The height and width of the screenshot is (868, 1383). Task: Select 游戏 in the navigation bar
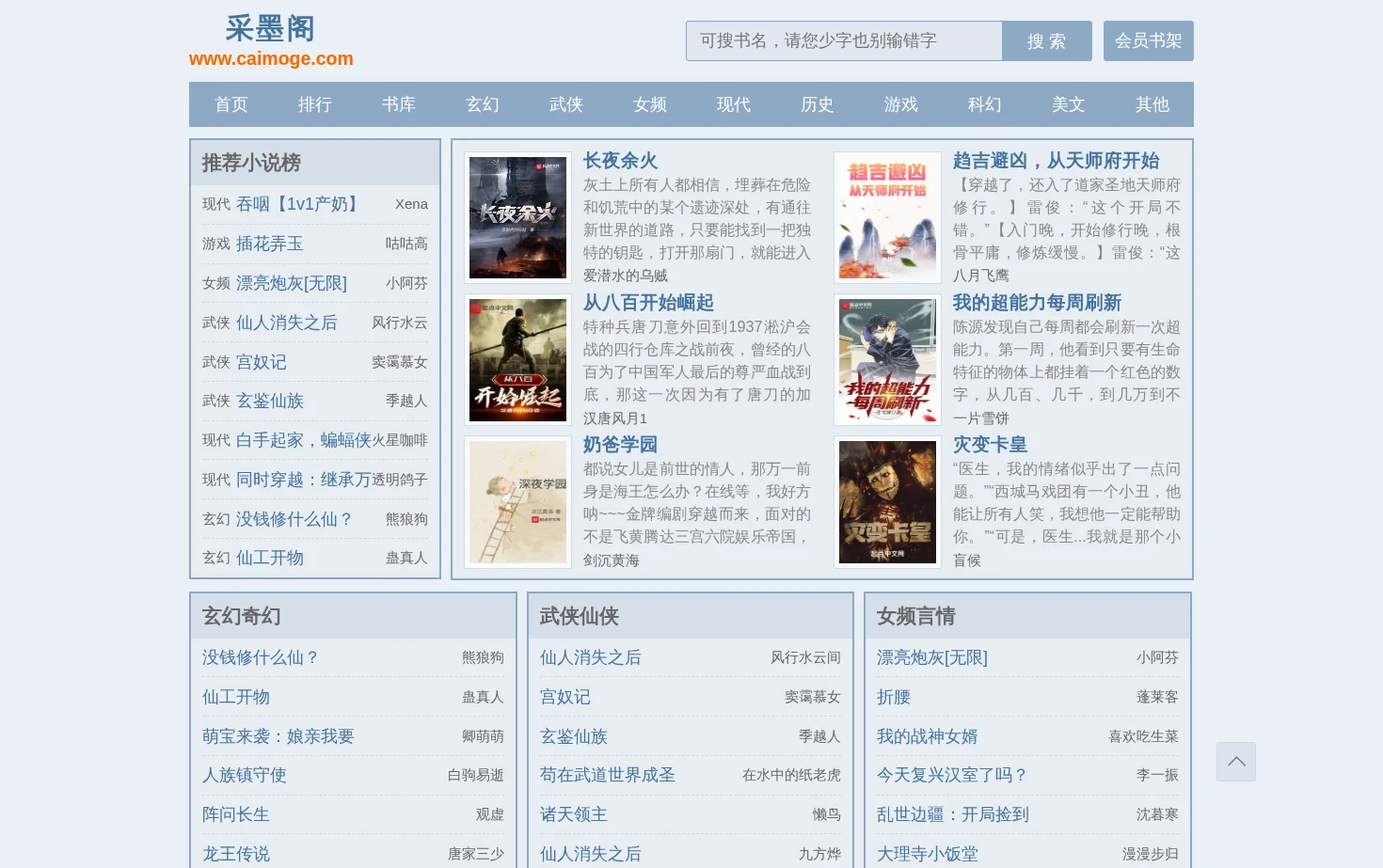tap(900, 104)
